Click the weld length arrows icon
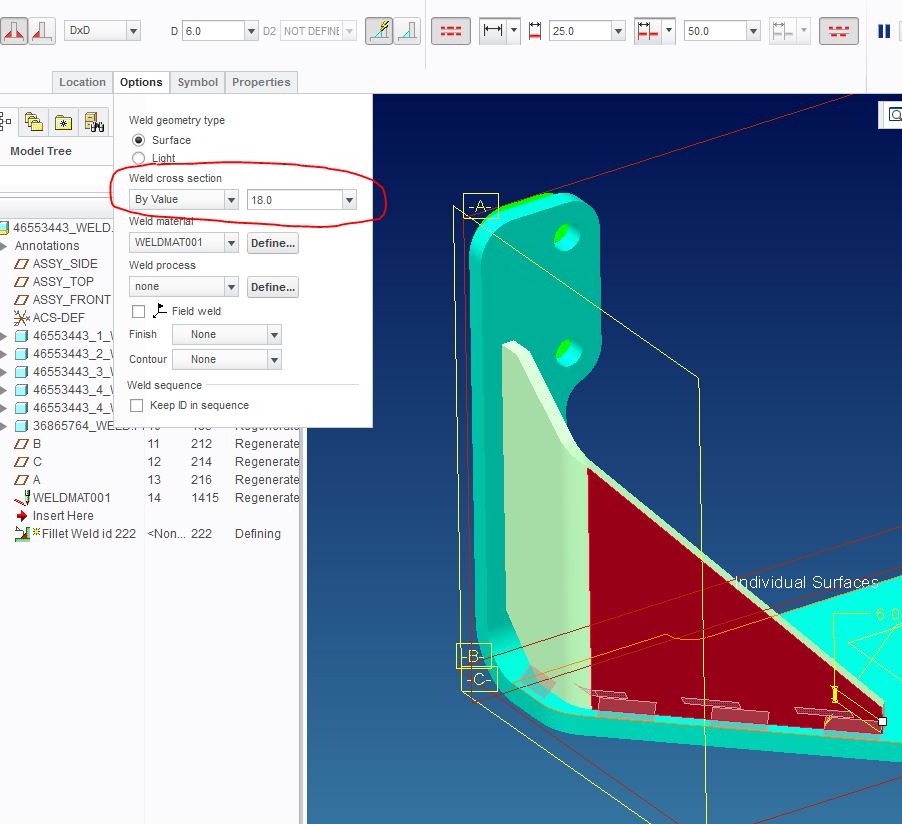The image size is (902, 824). [x=493, y=30]
